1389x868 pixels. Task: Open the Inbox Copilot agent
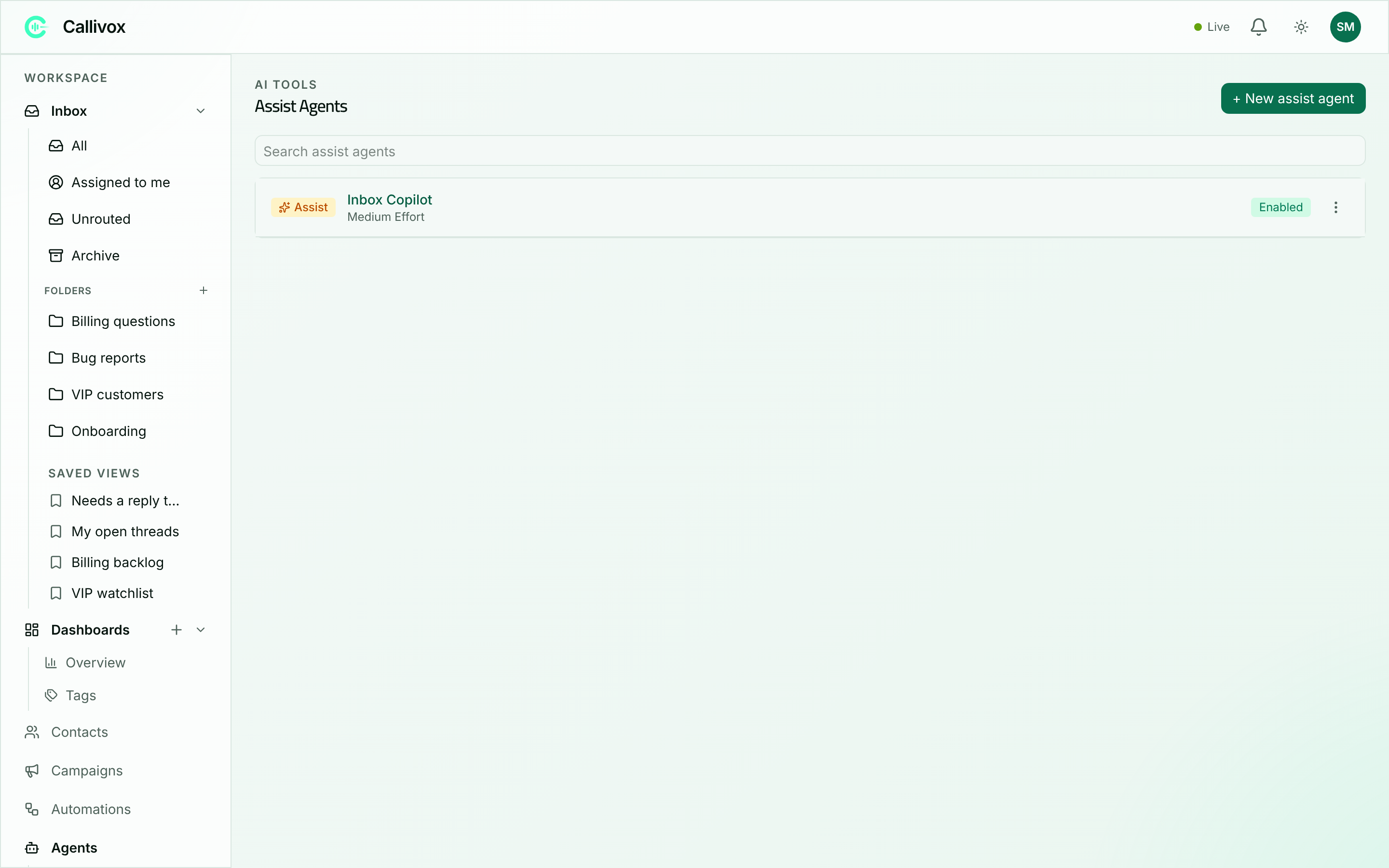click(x=389, y=200)
